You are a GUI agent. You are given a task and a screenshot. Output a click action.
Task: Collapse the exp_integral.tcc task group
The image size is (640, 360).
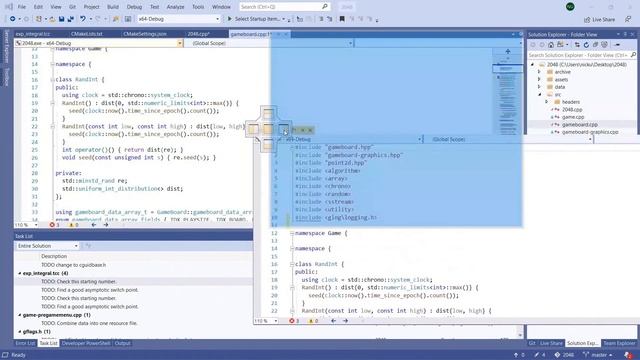20,273
